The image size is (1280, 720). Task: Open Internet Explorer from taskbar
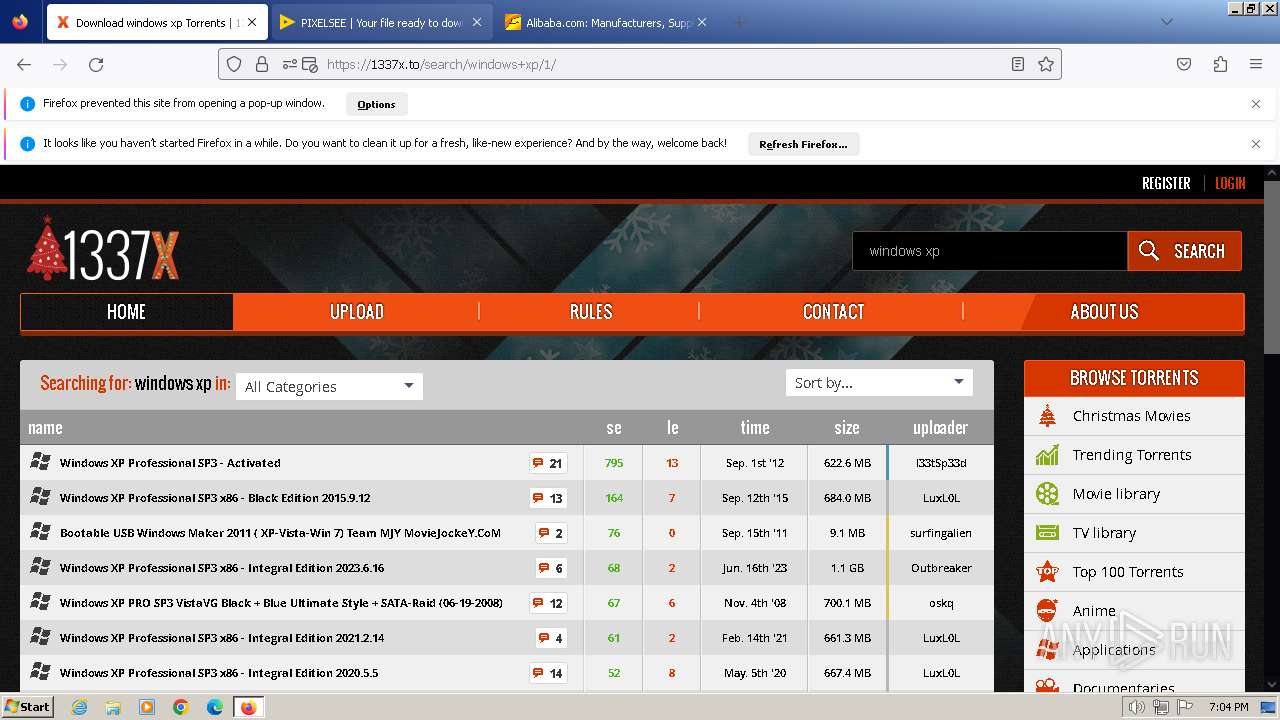(x=79, y=707)
